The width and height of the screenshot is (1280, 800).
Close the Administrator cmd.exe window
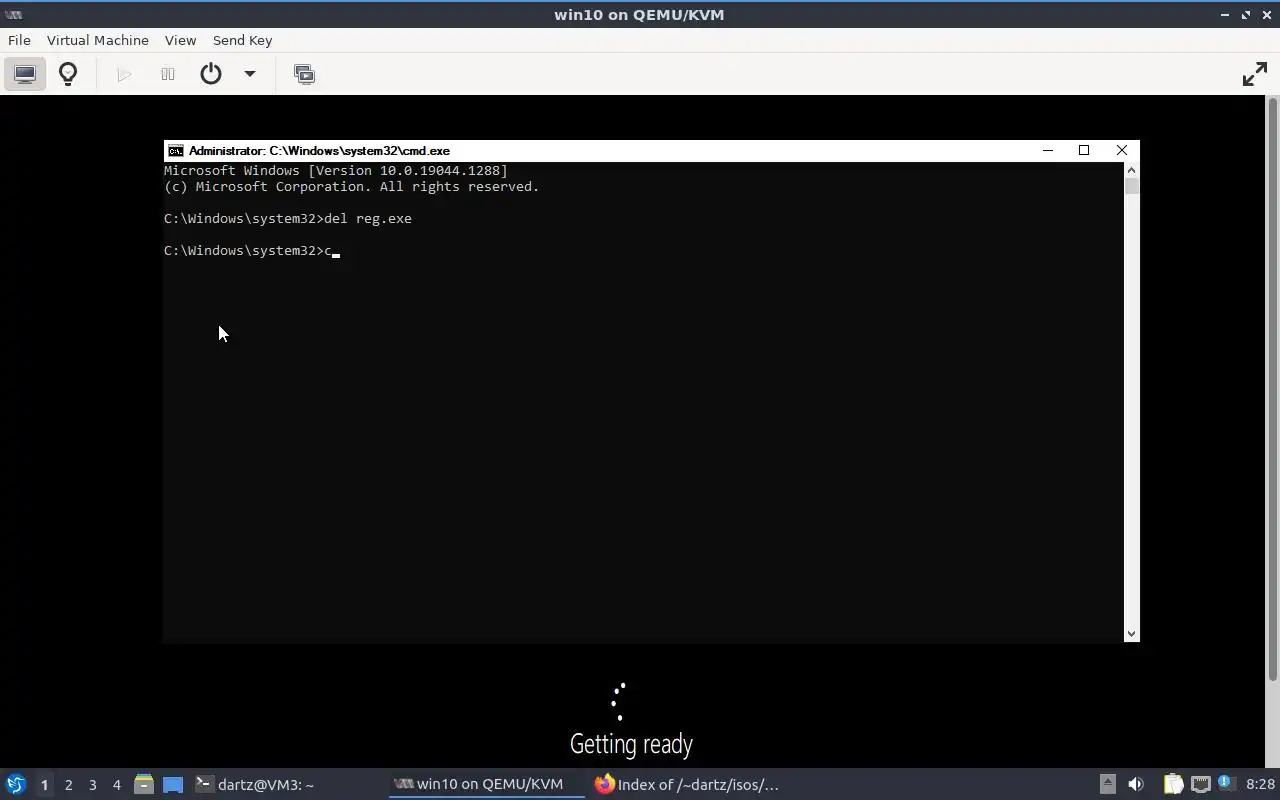coord(1122,150)
